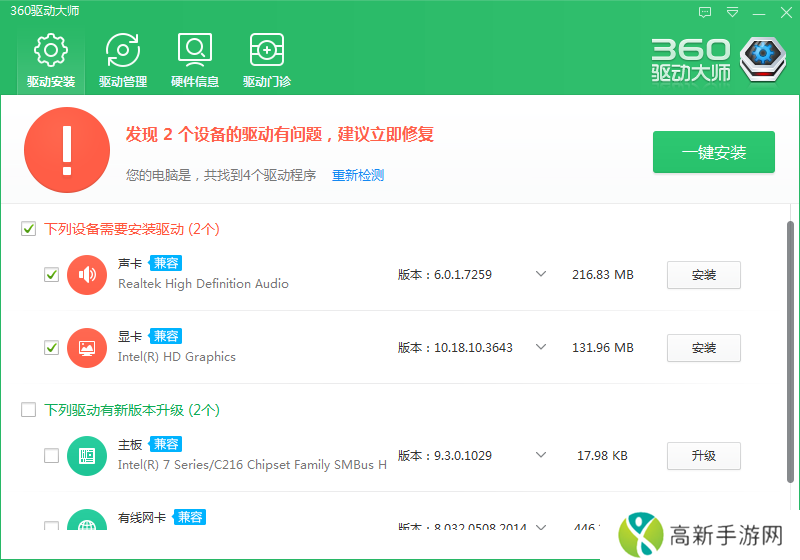Switch to the 驱动管理 tab label
The width and height of the screenshot is (800, 560).
tap(123, 82)
